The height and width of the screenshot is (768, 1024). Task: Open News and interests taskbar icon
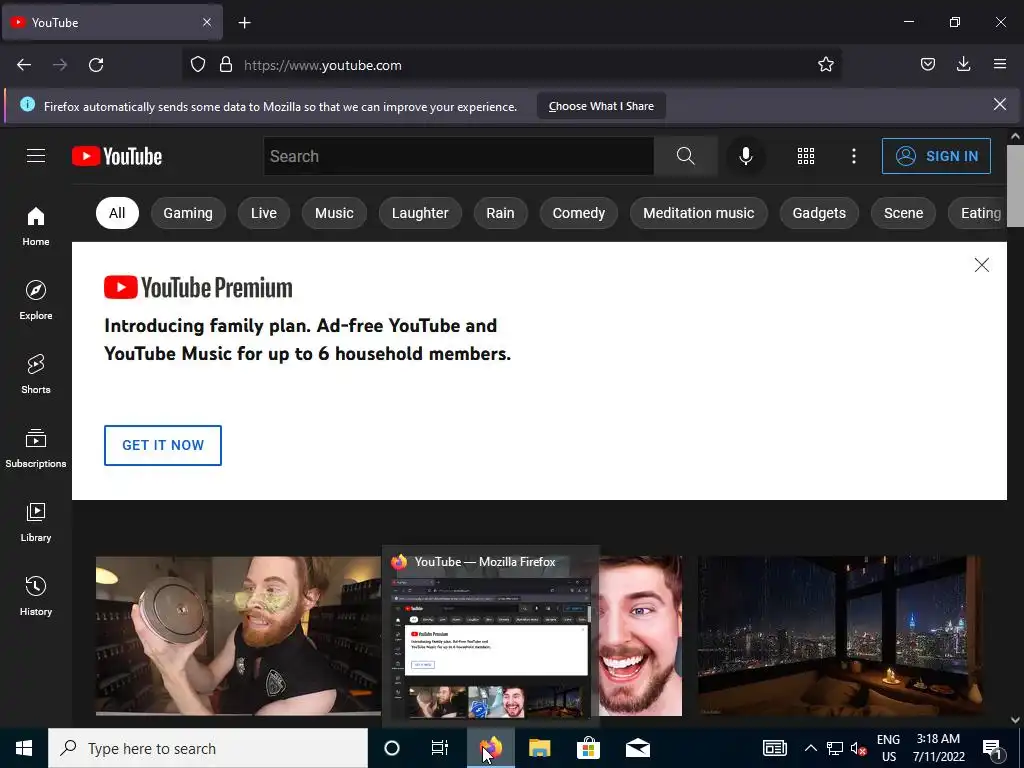click(775, 748)
